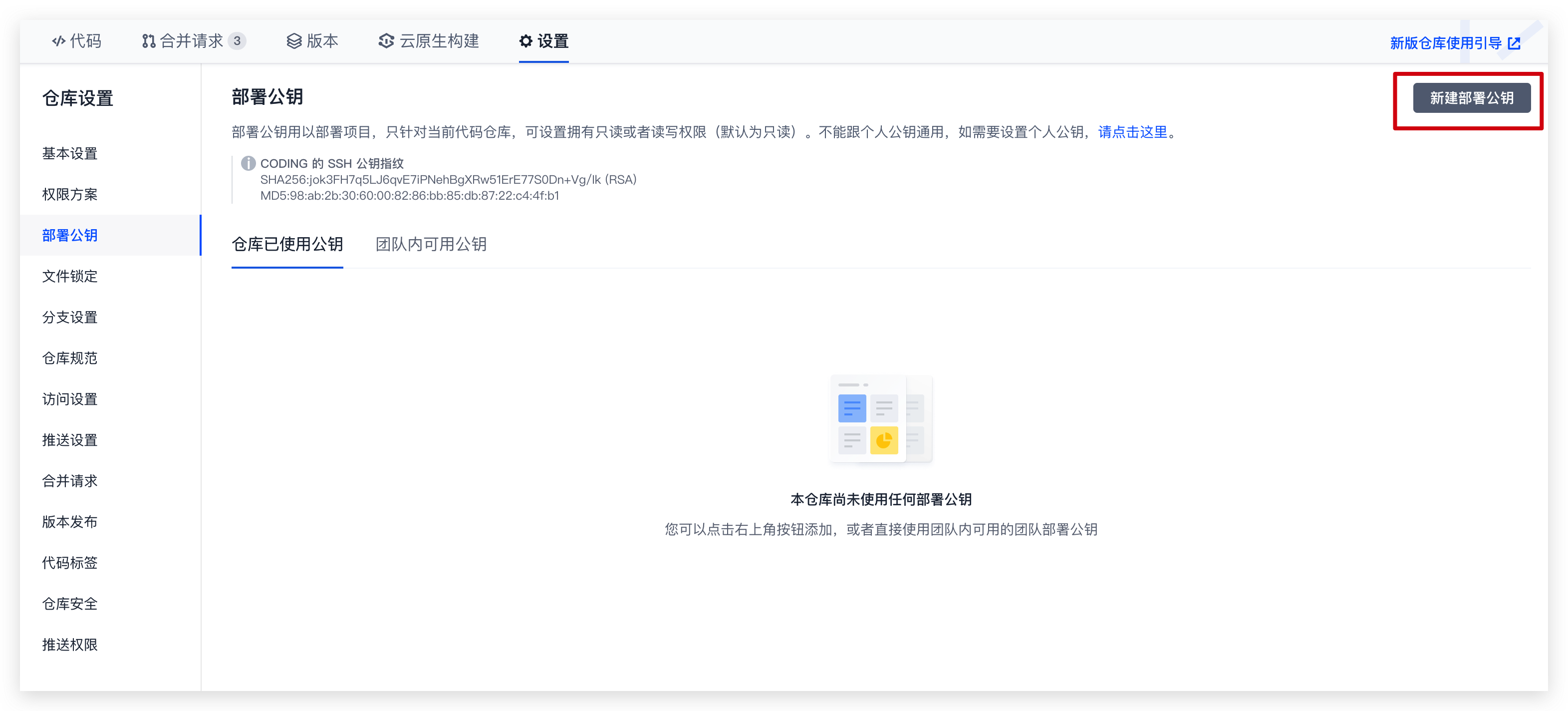The image size is (1568, 711).
Task: Click the 仓库设置 sidebar heading
Action: (78, 98)
